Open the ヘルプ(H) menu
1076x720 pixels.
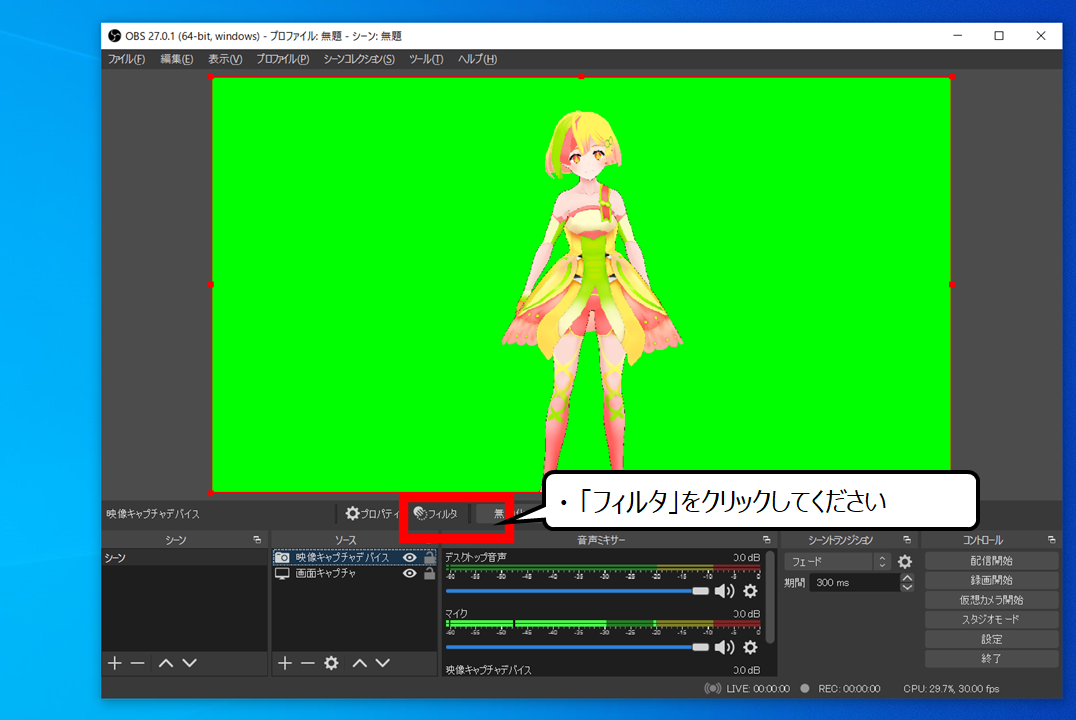click(x=477, y=59)
